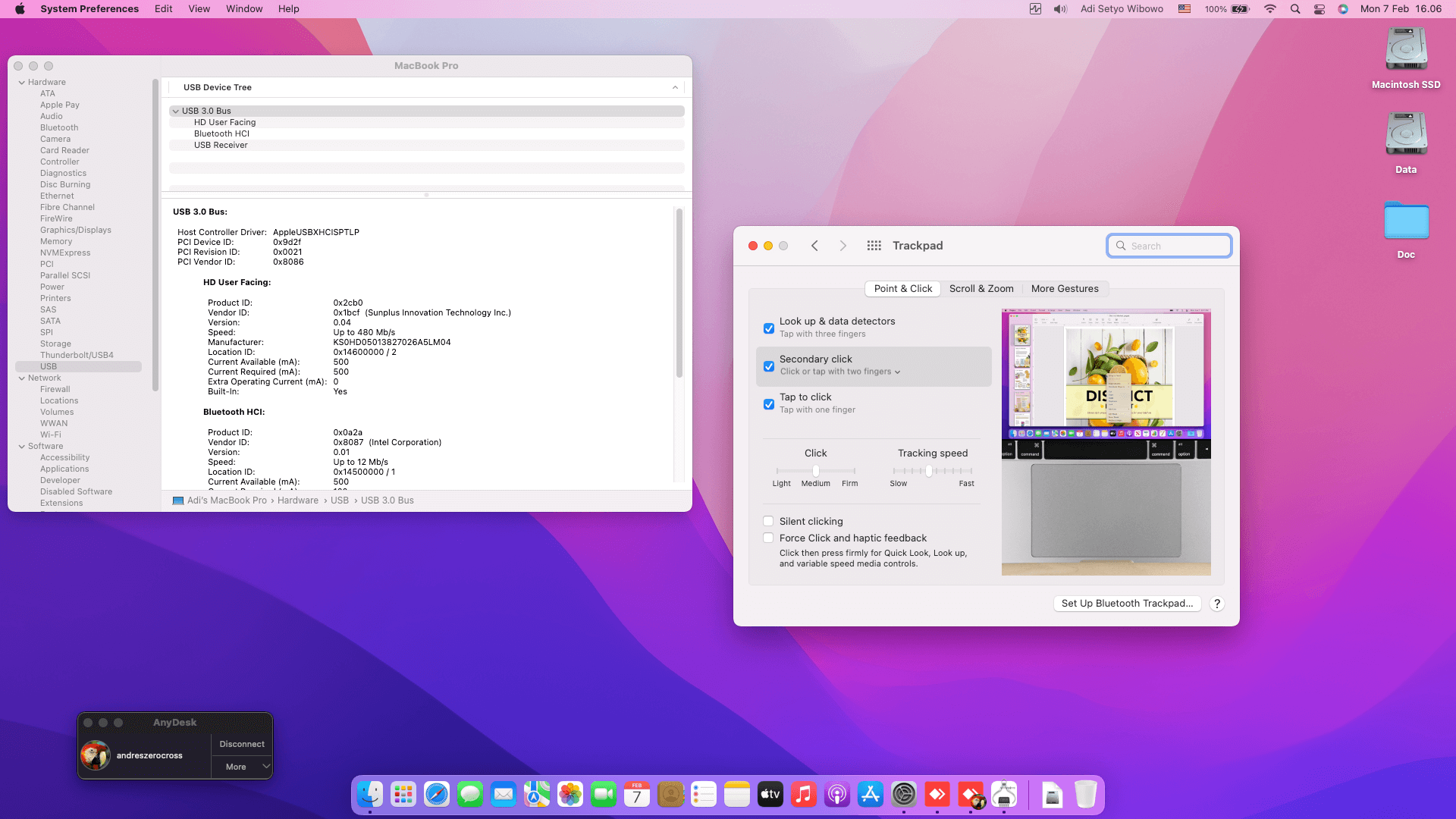Image resolution: width=1456 pixels, height=819 pixels.
Task: Click USB Device Tree header sort chevron
Action: [x=675, y=87]
